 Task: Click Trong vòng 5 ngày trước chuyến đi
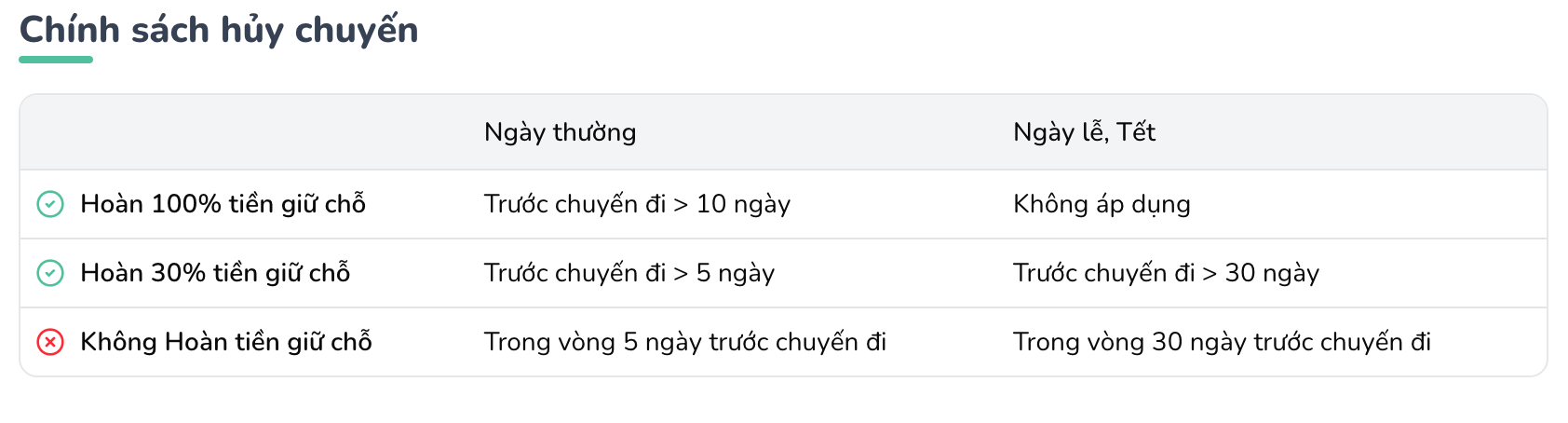pyautogui.click(x=685, y=342)
